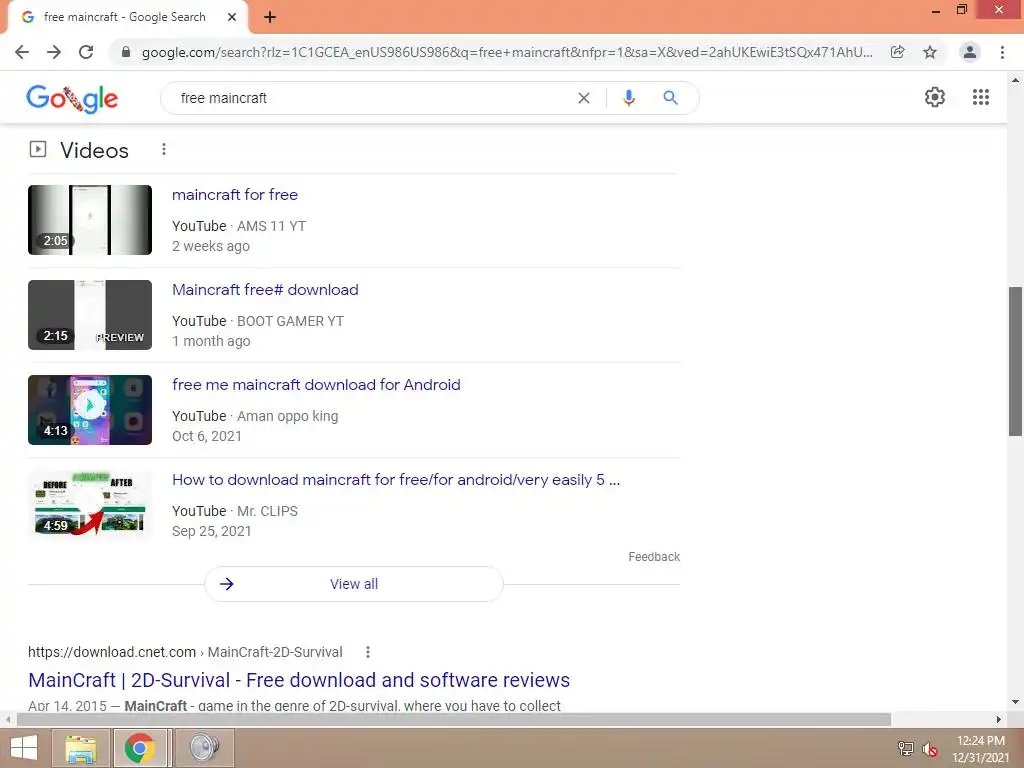The width and height of the screenshot is (1024, 768).
Task: Click 'Aman oppo king' channel text
Action: pos(287,416)
